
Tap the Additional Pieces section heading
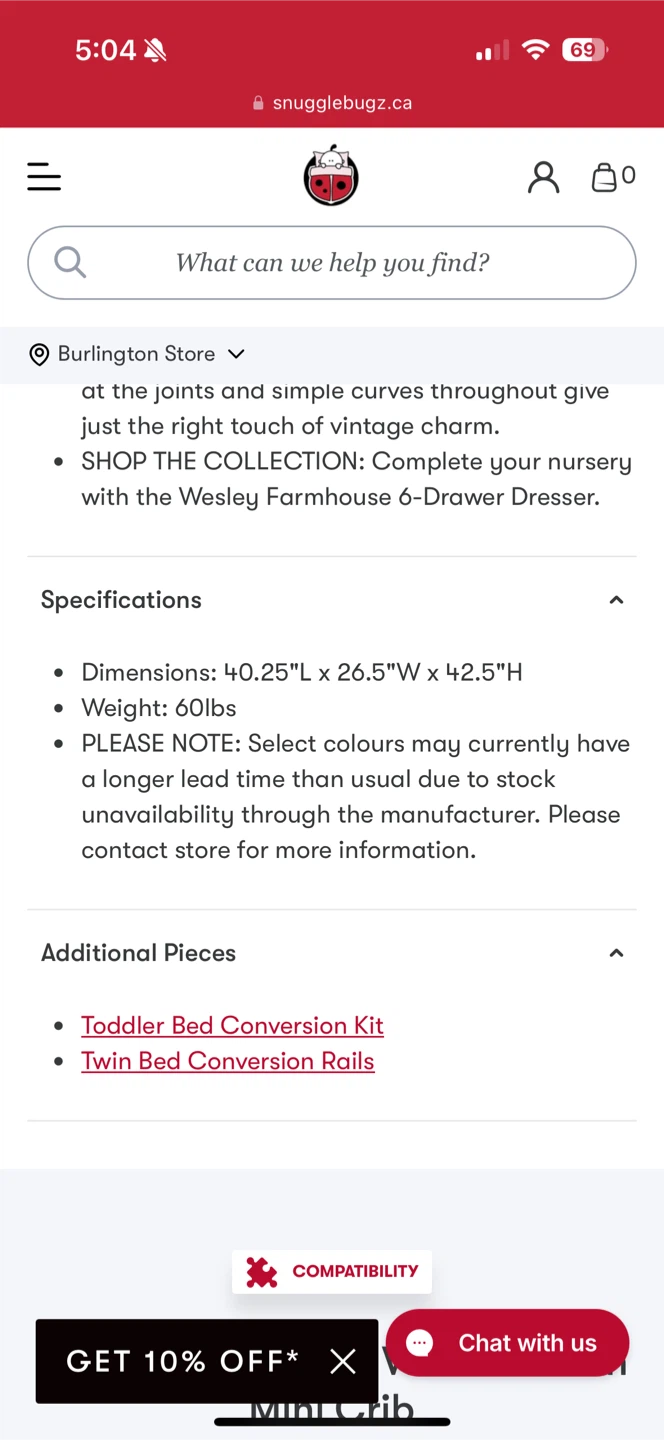[x=138, y=953]
